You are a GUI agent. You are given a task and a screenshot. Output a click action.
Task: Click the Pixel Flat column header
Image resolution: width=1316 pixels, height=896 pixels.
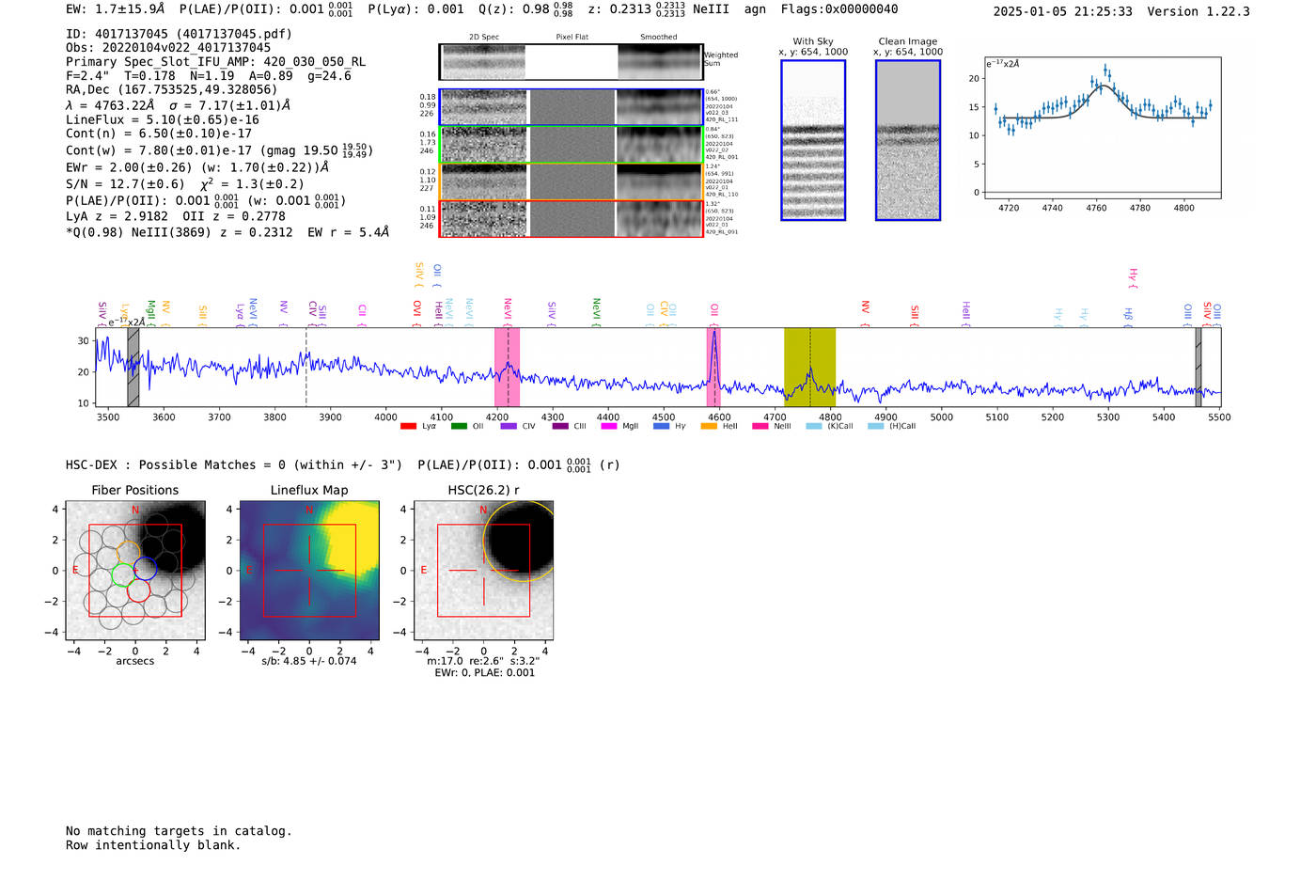coord(572,38)
